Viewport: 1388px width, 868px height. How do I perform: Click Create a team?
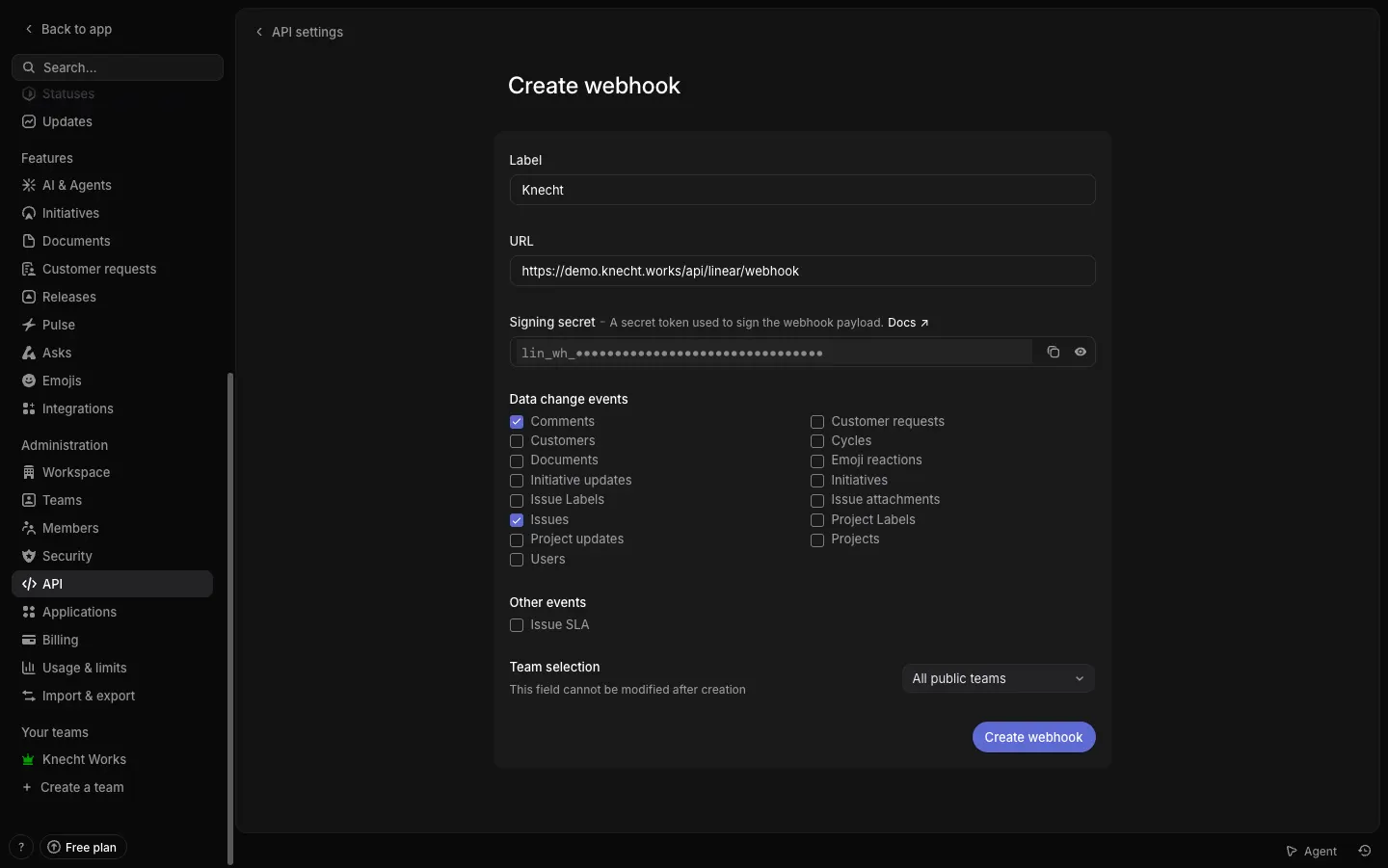pyautogui.click(x=112, y=787)
